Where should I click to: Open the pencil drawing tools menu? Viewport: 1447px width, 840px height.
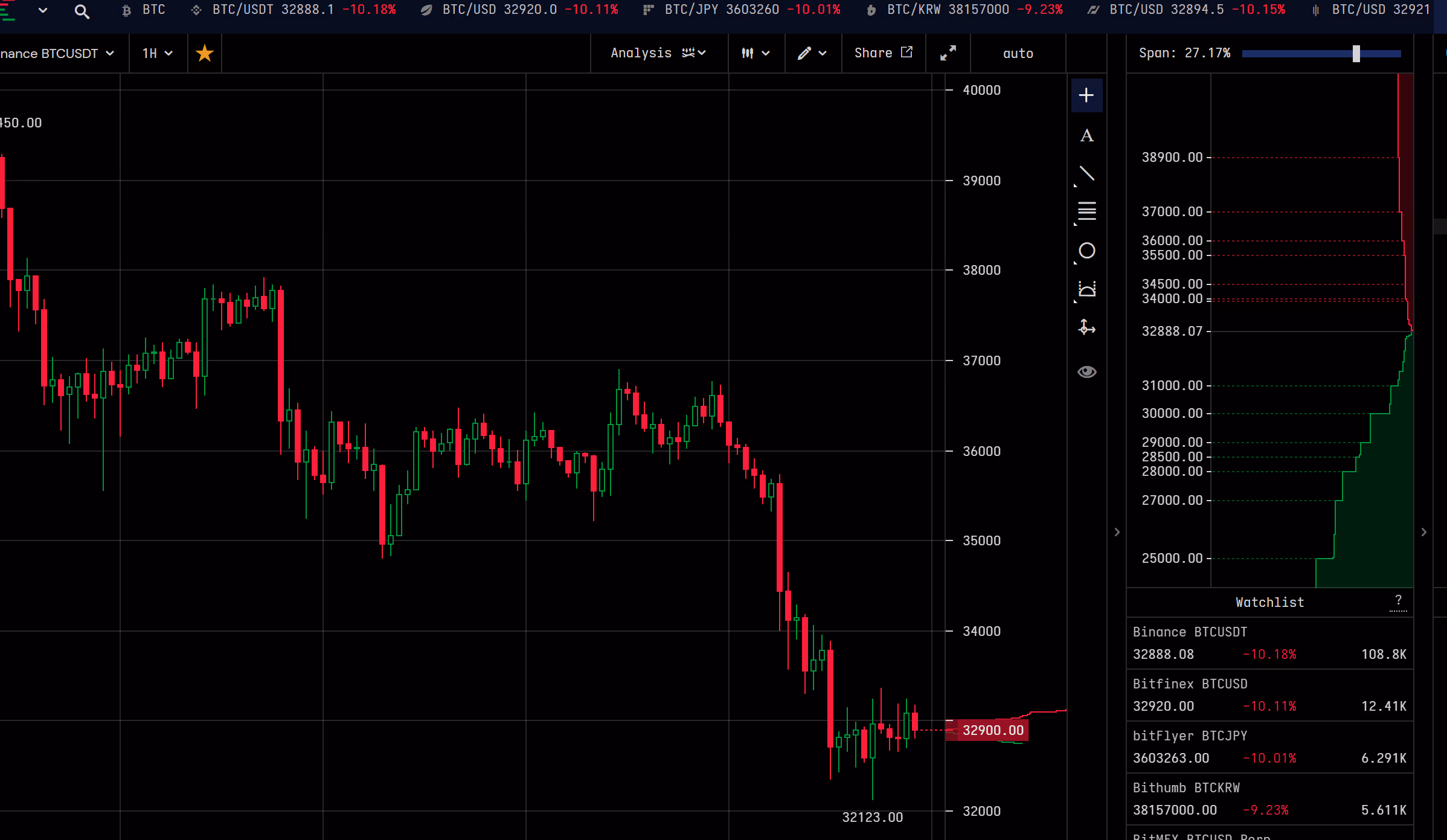point(812,53)
